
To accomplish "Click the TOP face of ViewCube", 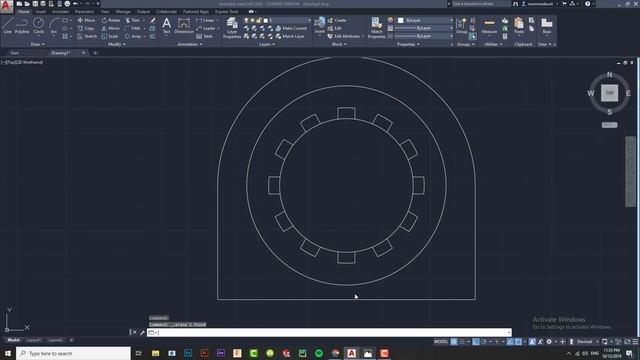I will click(x=609, y=93).
